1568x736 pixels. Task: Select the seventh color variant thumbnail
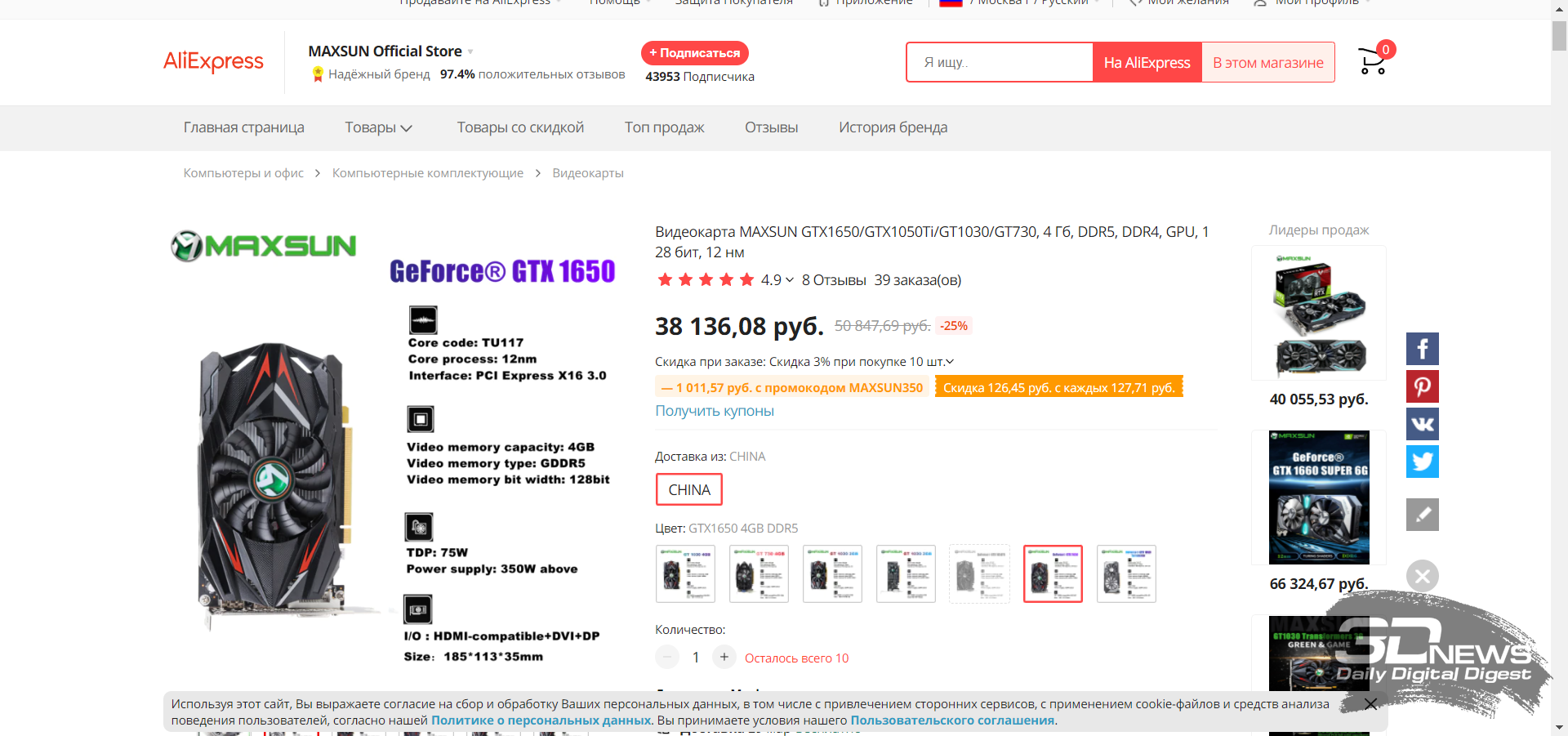(x=1126, y=573)
